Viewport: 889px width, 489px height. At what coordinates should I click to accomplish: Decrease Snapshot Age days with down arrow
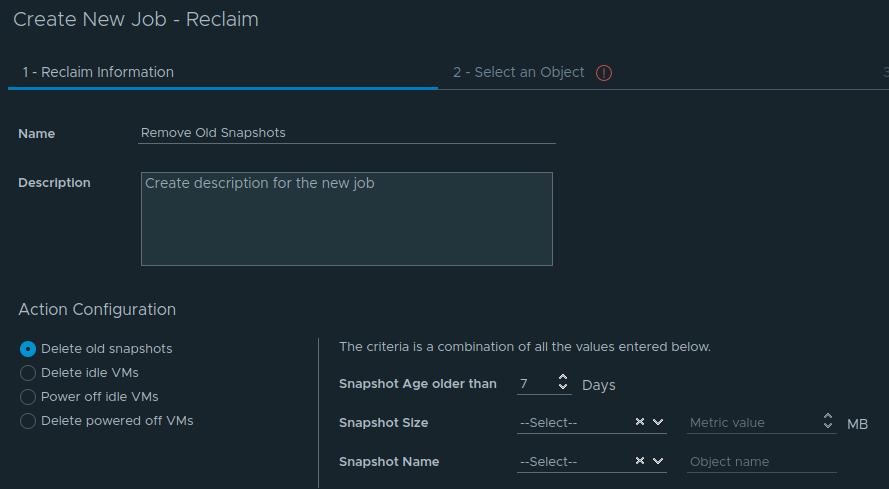(562, 386)
